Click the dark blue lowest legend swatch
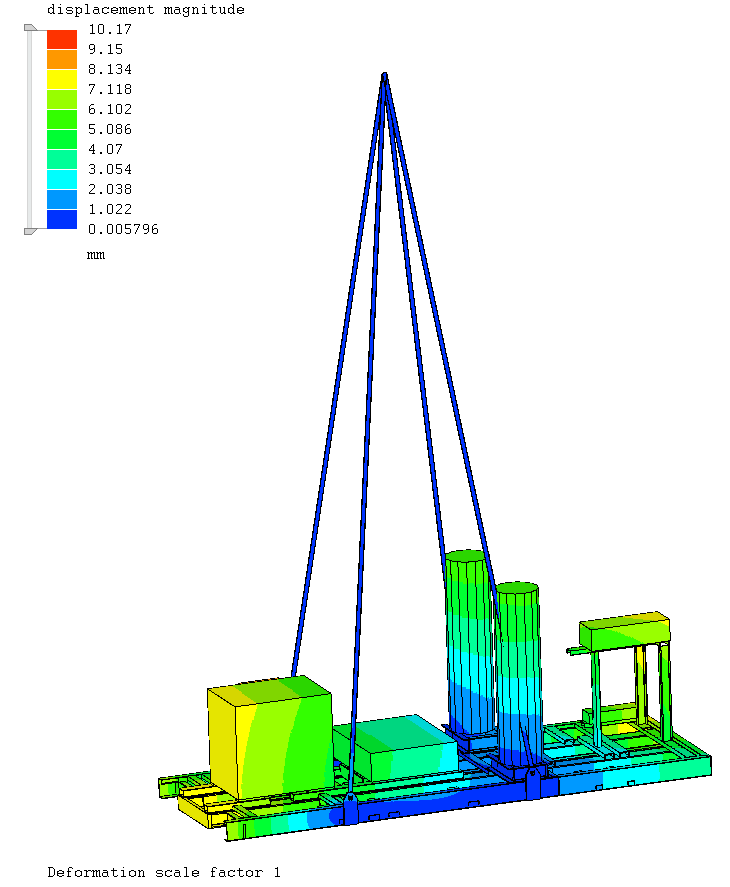This screenshot has height=887, width=730. click(62, 219)
